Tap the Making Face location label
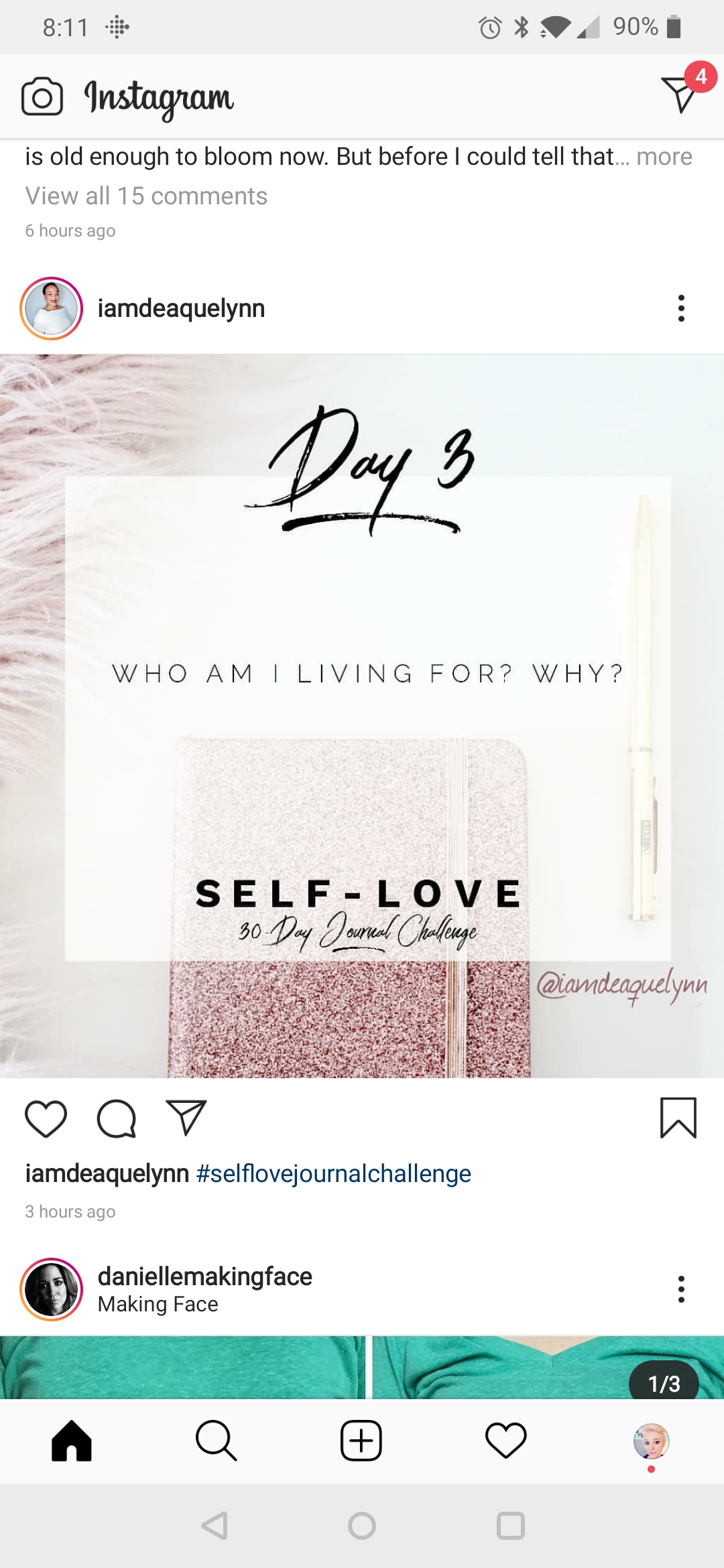This screenshot has height=1568, width=724. click(x=158, y=1304)
